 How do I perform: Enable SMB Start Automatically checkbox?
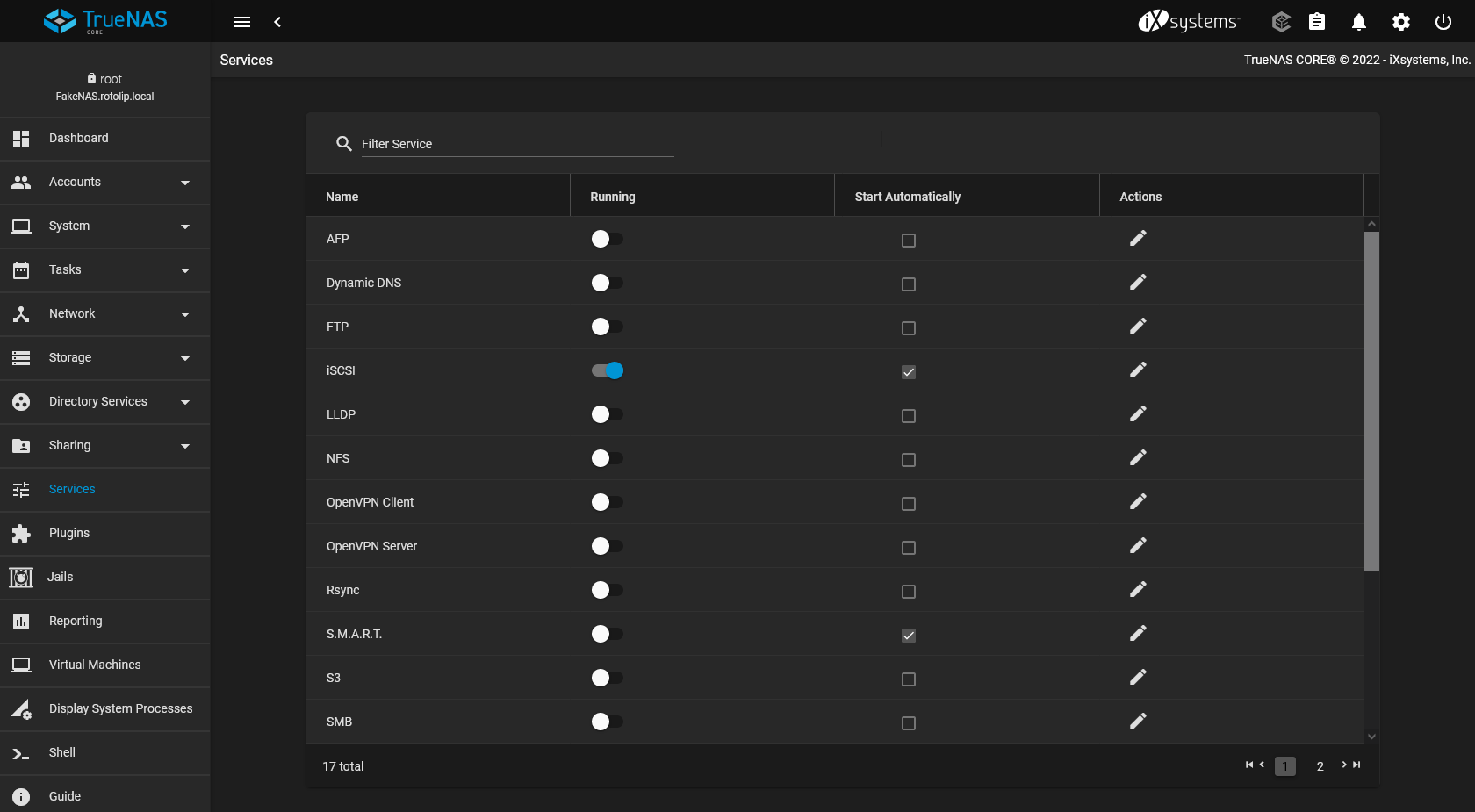(x=909, y=723)
